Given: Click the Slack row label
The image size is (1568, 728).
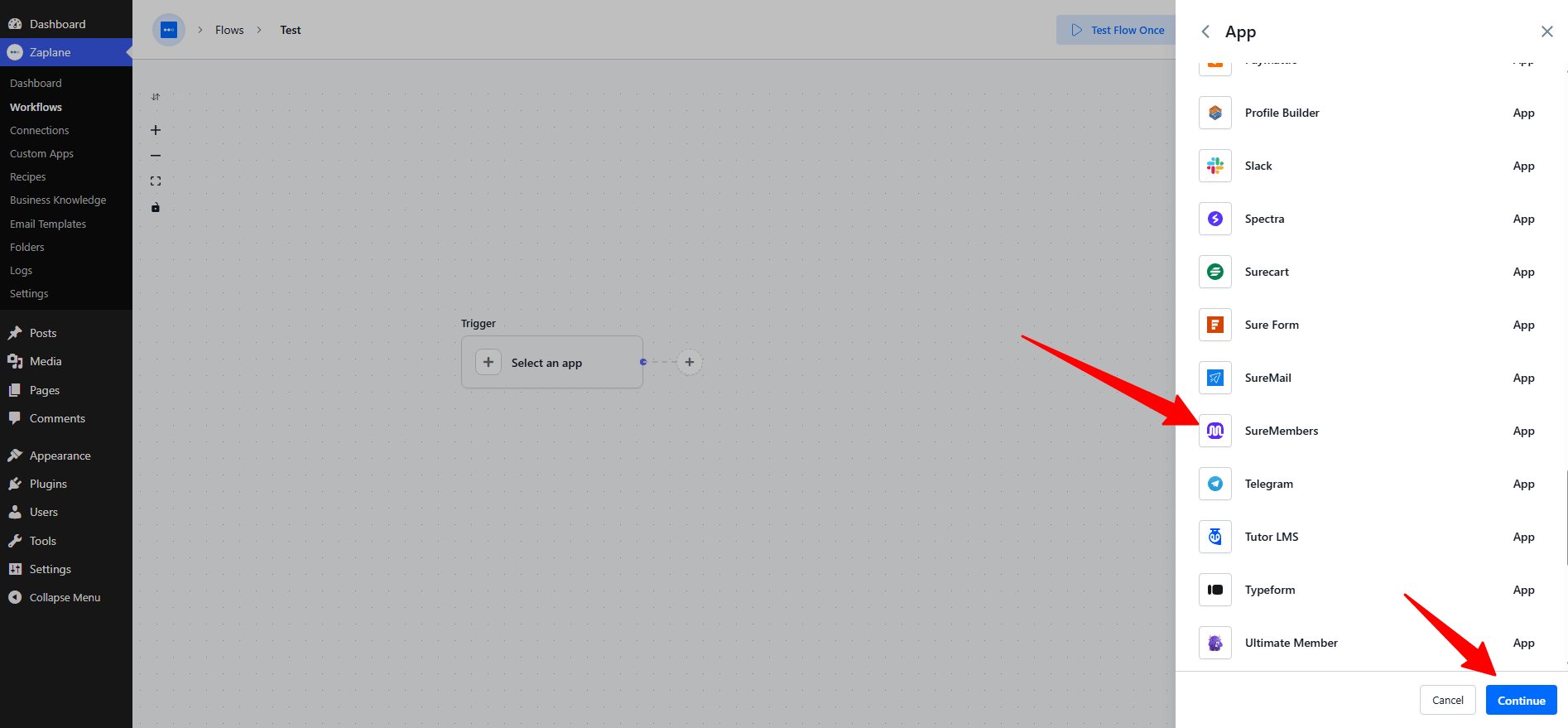Looking at the screenshot, I should pos(1258,166).
